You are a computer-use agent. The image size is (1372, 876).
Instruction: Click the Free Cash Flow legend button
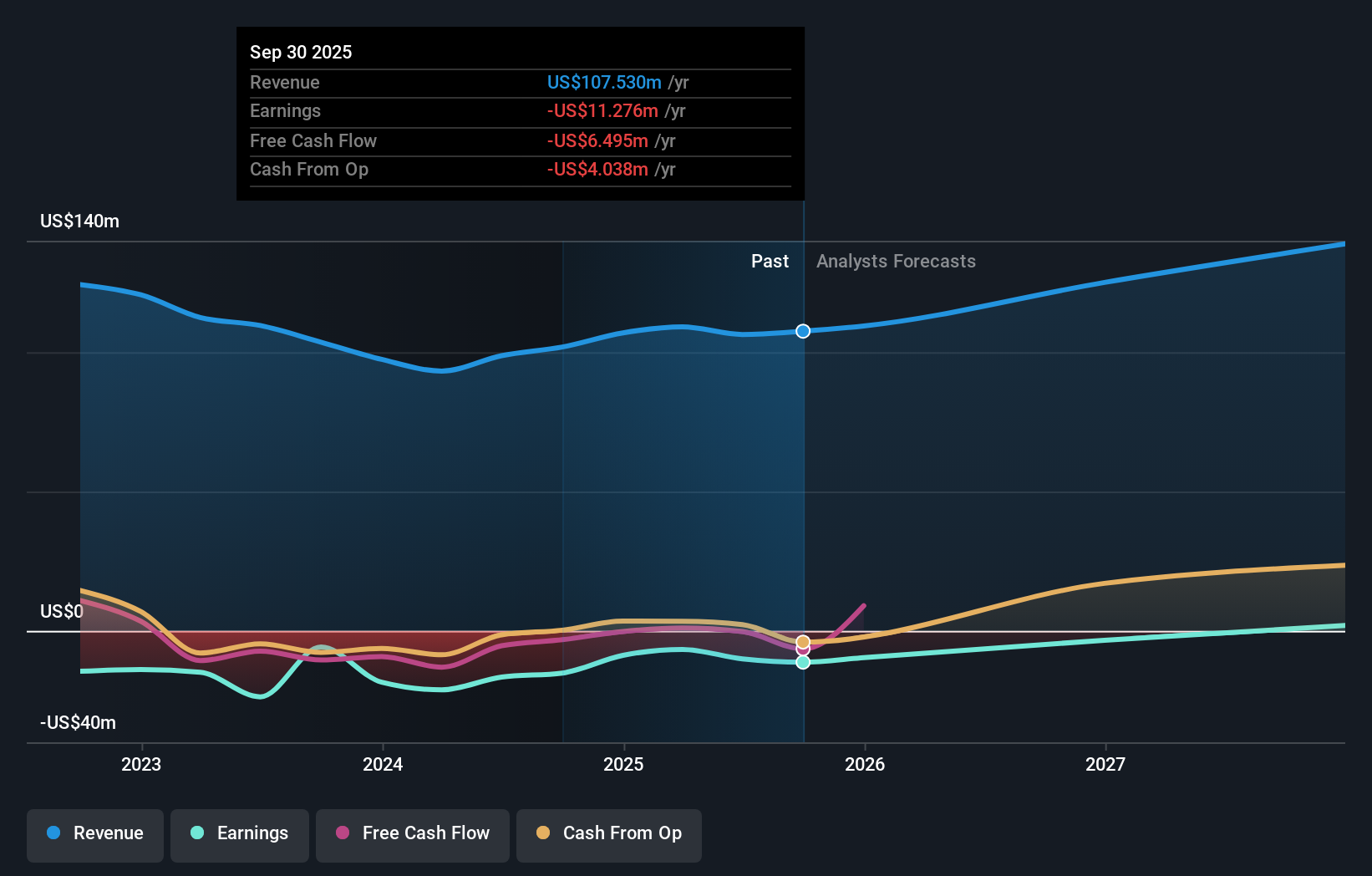coord(412,833)
